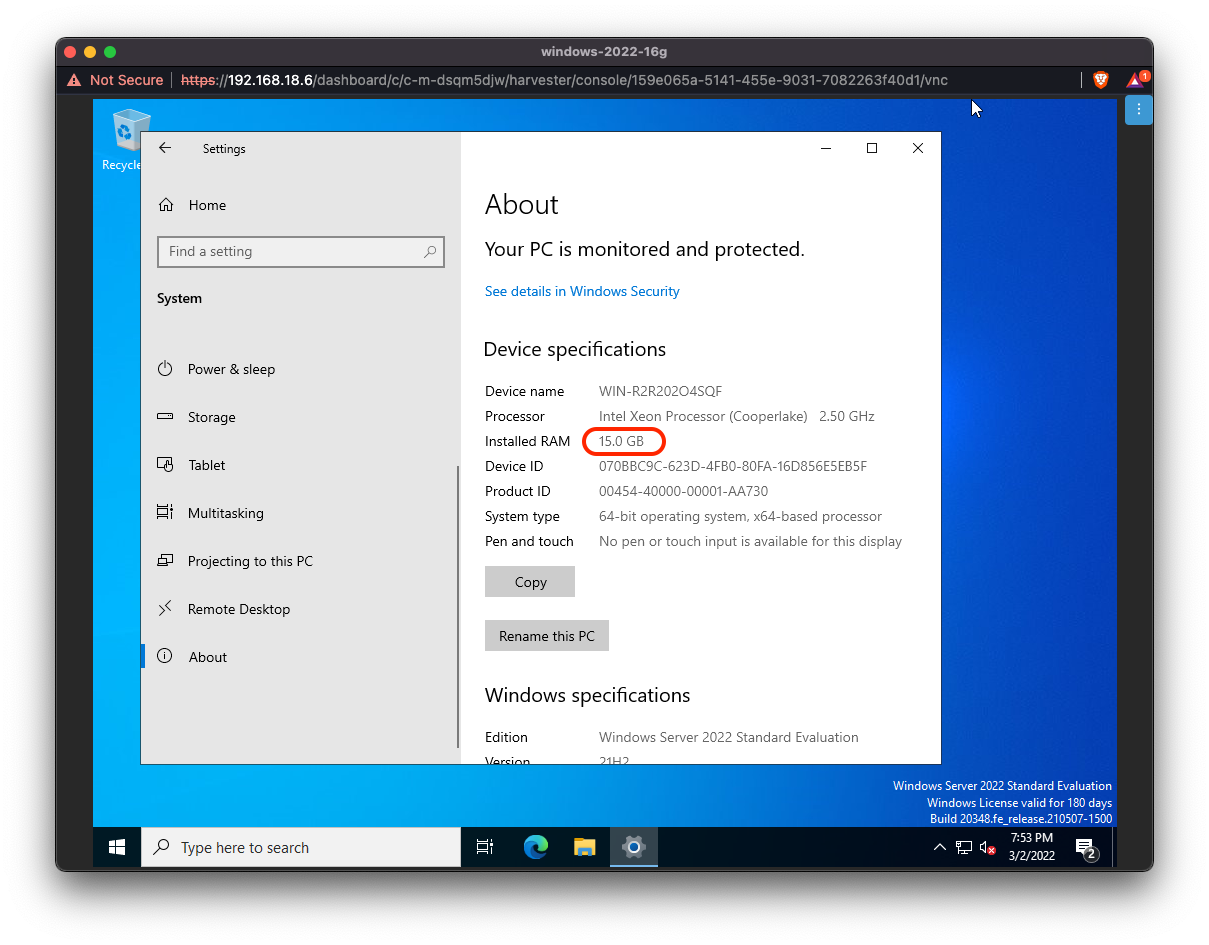Click the Not Secure warning icon

(x=72, y=80)
